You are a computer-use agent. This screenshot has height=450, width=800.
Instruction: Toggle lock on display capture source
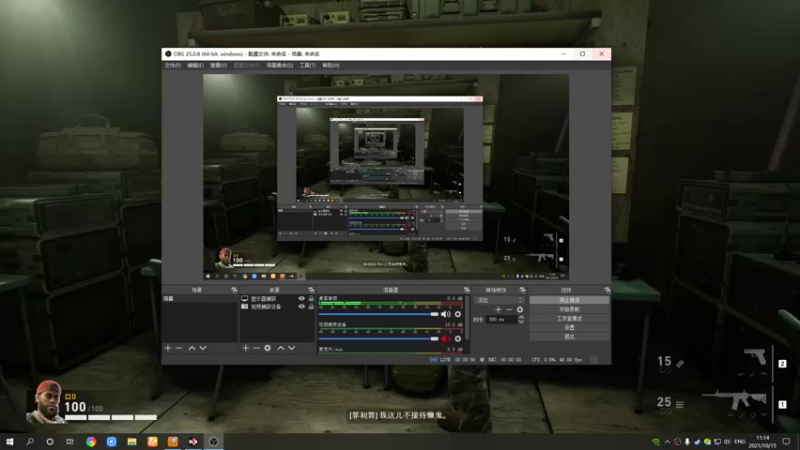311,298
